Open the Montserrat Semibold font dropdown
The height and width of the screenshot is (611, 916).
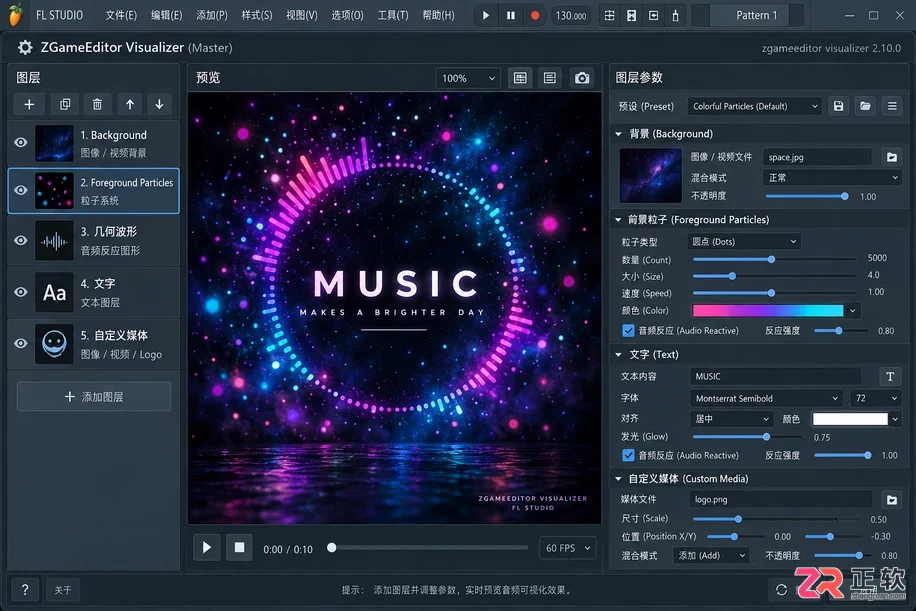(766, 398)
